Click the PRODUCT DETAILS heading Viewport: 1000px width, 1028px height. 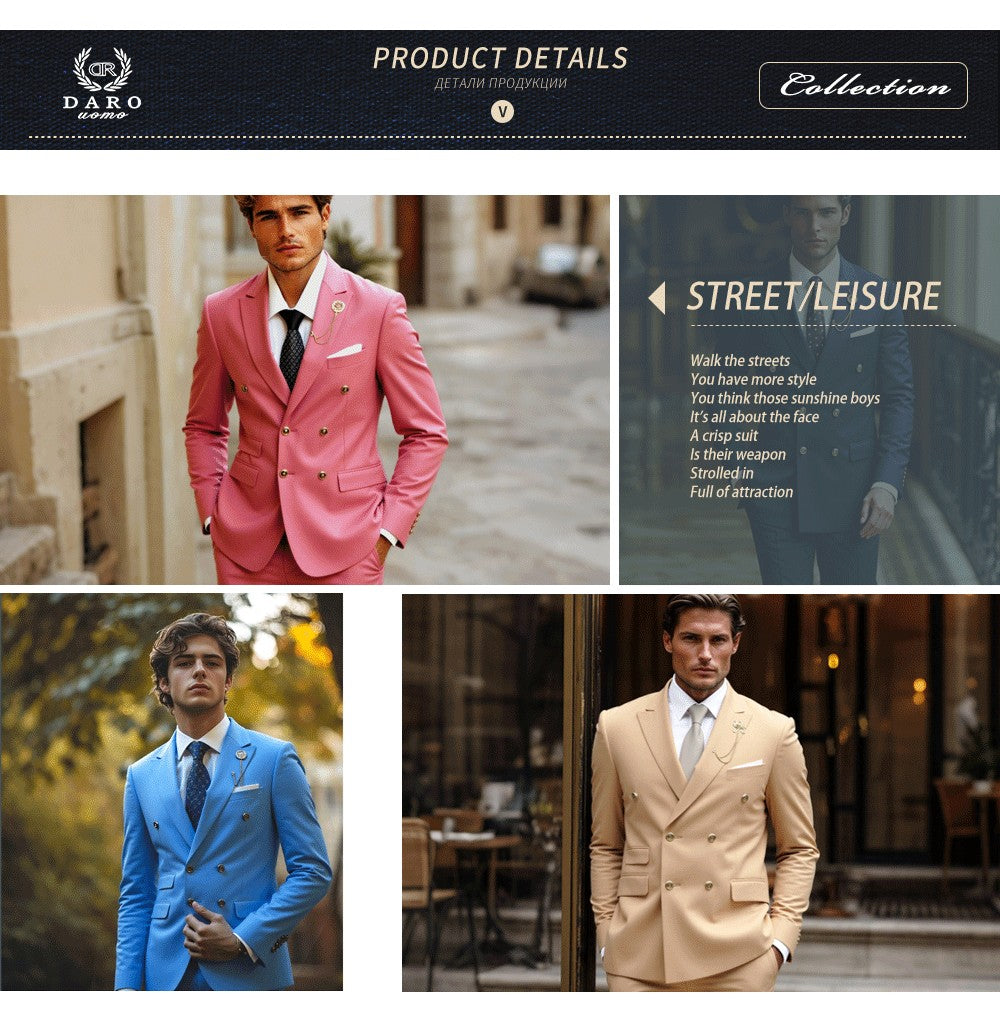point(500,58)
